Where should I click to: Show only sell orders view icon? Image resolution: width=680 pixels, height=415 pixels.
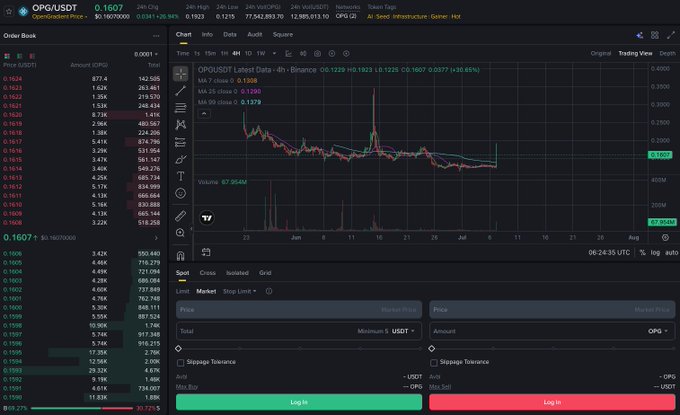pos(32,56)
